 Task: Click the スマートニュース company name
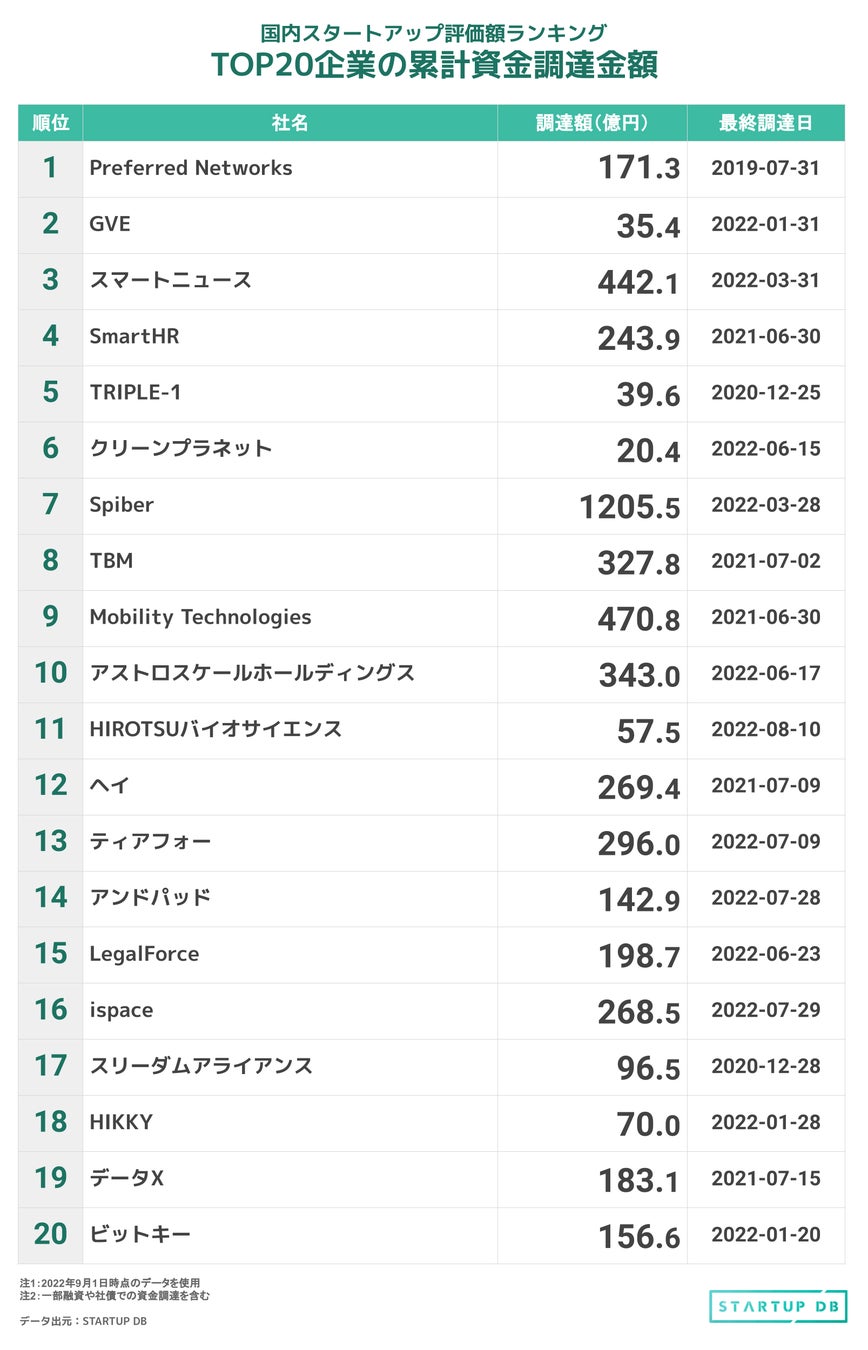(x=170, y=280)
